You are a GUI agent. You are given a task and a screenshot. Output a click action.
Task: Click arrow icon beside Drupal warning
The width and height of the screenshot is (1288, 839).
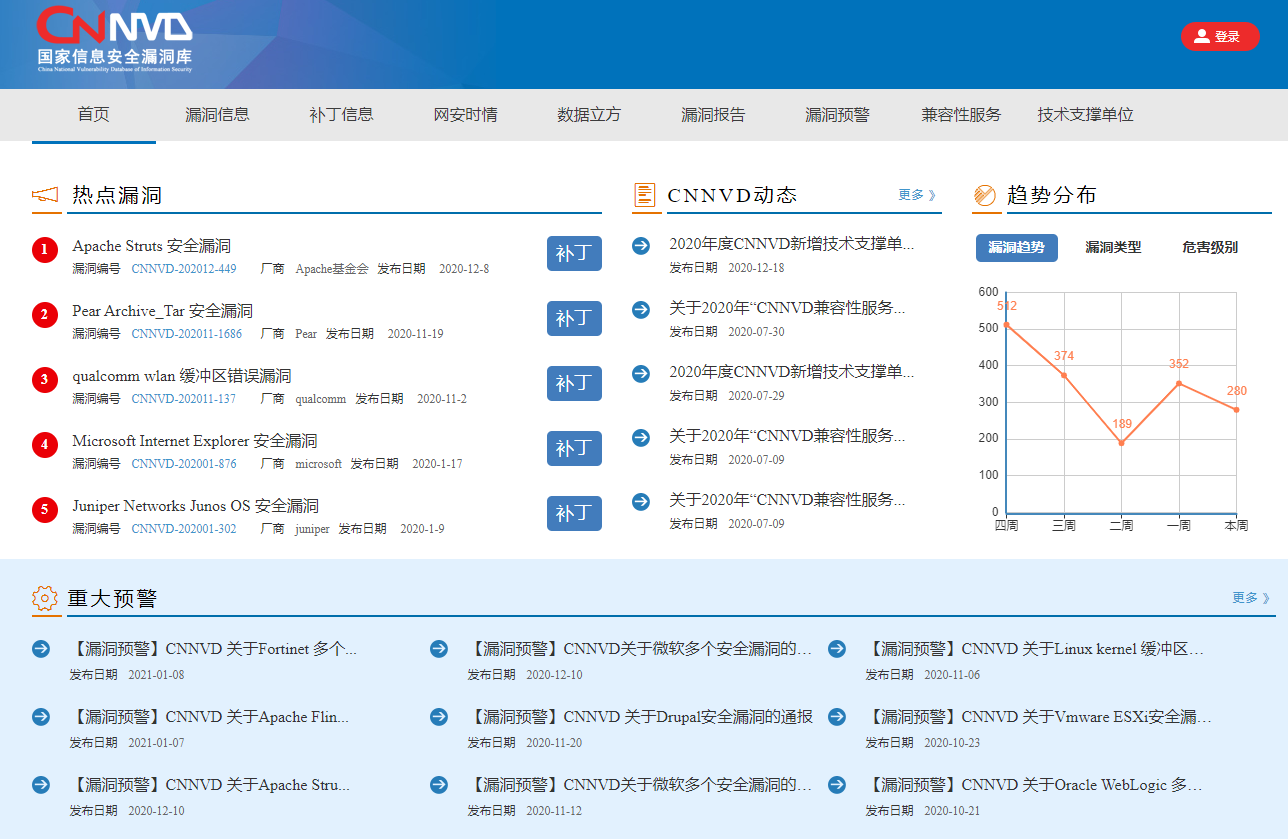pos(439,717)
